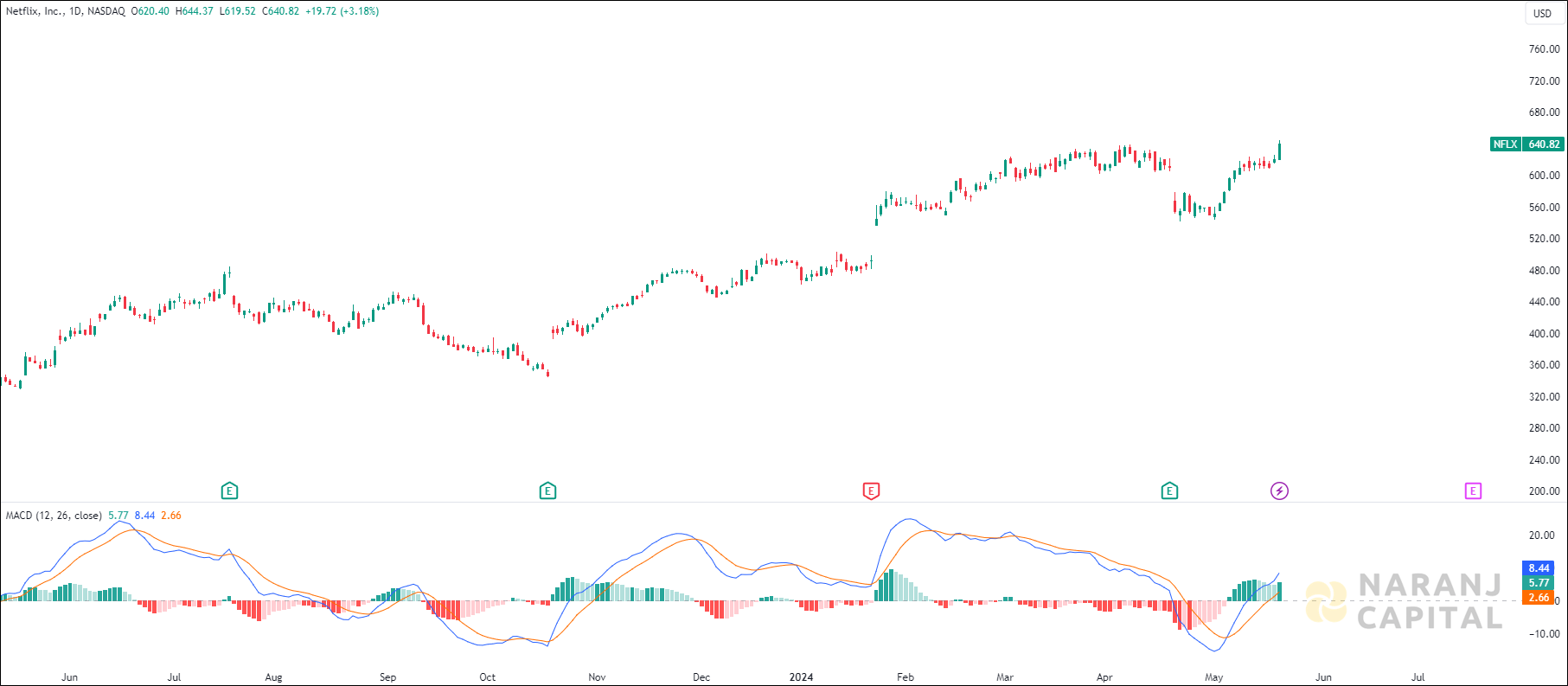
Task: Click the 400.00 price axis label
Action: (1544, 334)
